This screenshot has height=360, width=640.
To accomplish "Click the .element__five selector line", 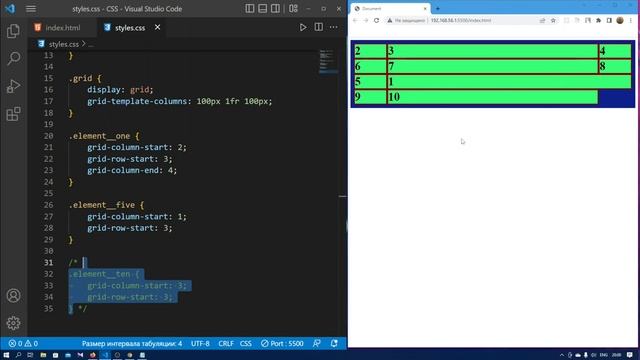I will tap(107, 205).
